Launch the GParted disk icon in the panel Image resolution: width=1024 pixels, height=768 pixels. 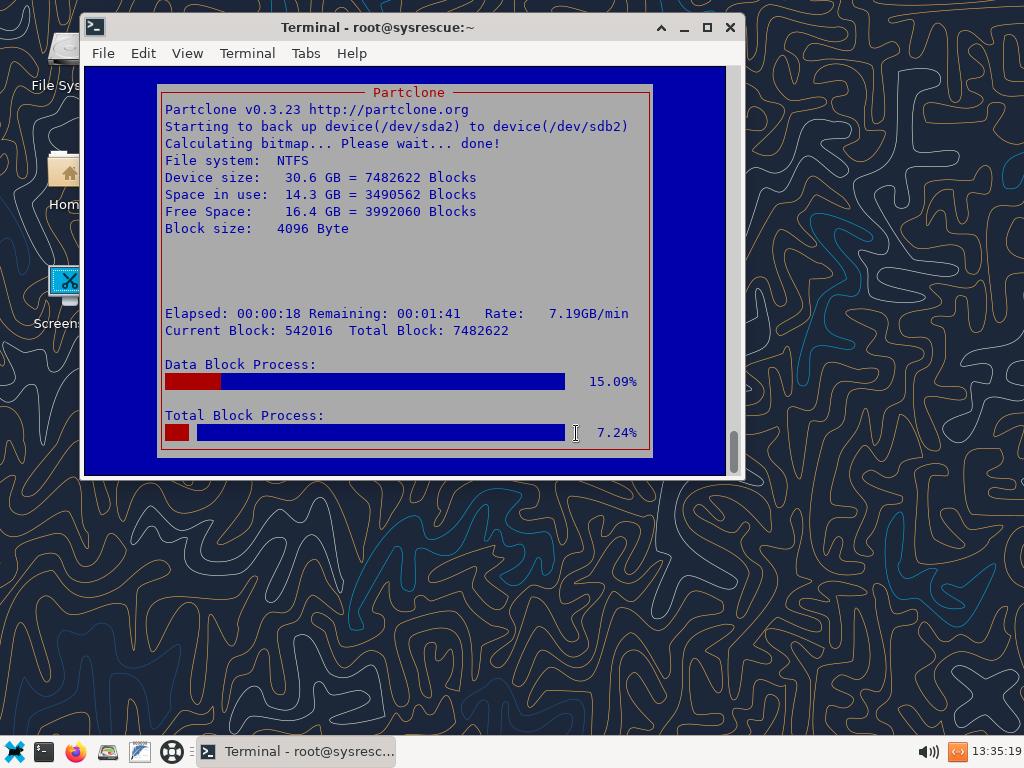tap(108, 752)
